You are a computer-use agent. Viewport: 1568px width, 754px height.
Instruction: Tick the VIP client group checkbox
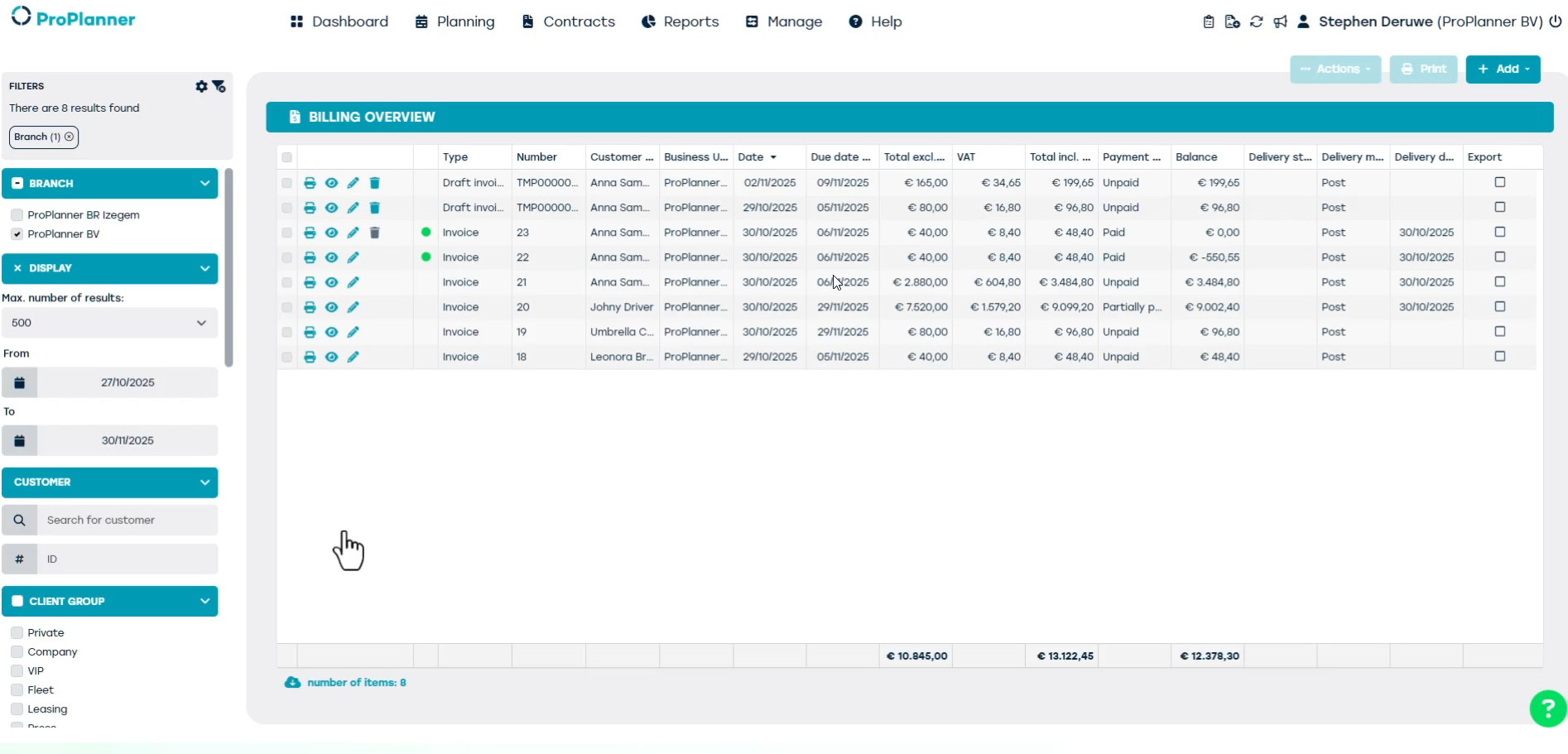(x=17, y=671)
